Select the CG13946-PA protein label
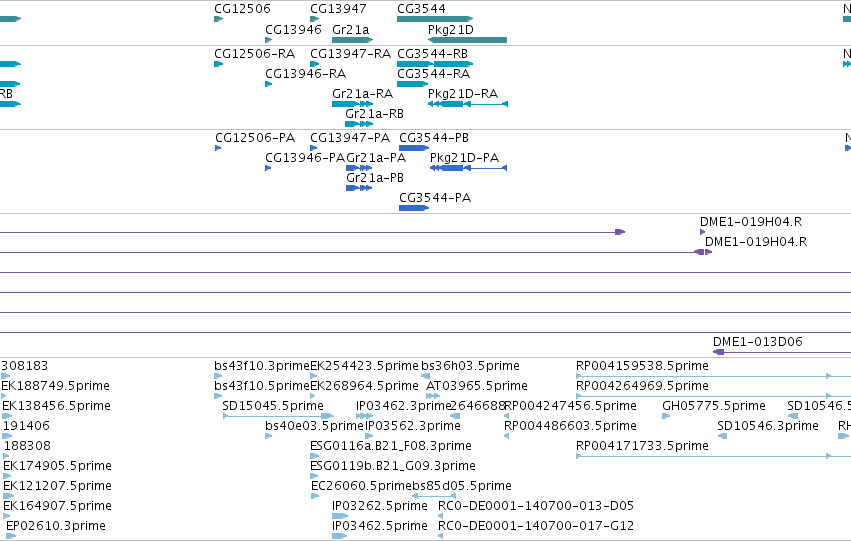 305,158
